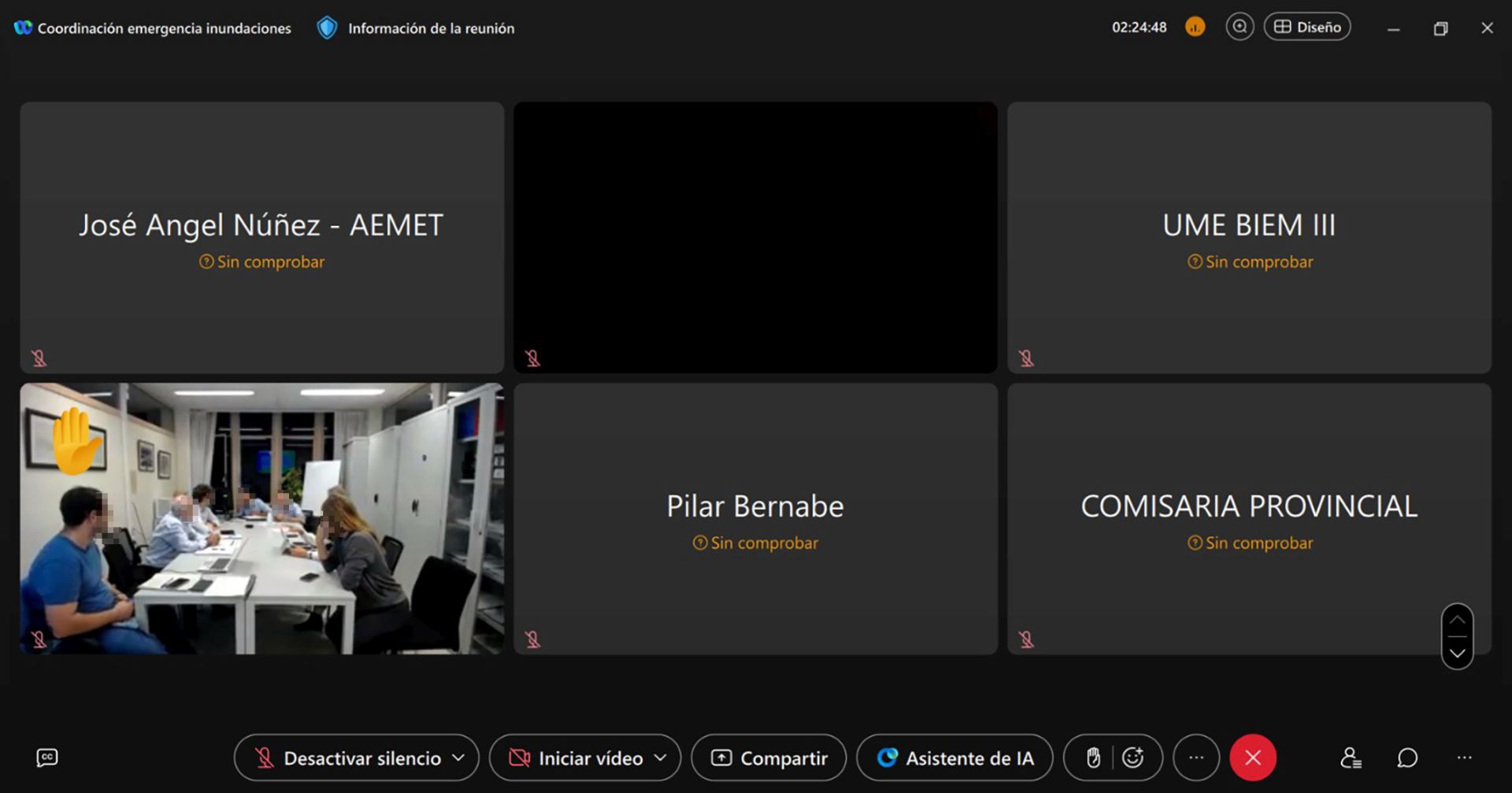Click the orange audio status indicator
Viewport: 1512px width, 793px height.
1195,28
